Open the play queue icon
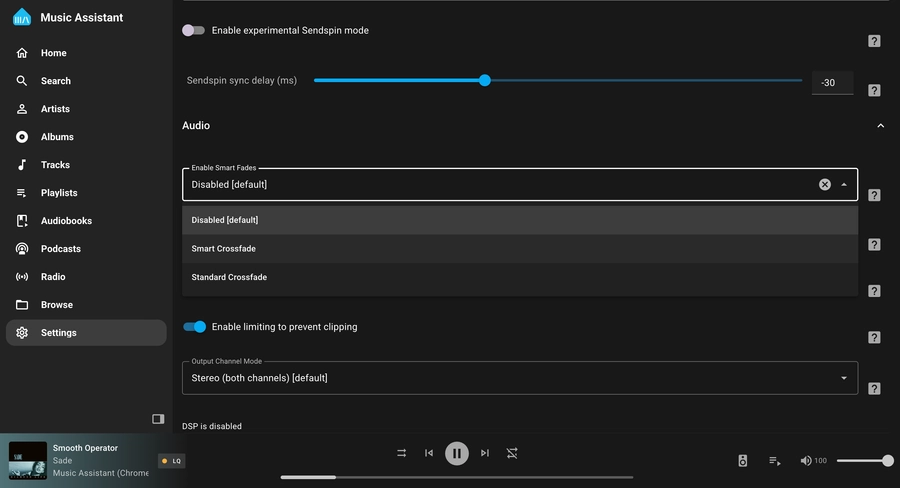Screen dimensions: 900x488 click(x=774, y=461)
